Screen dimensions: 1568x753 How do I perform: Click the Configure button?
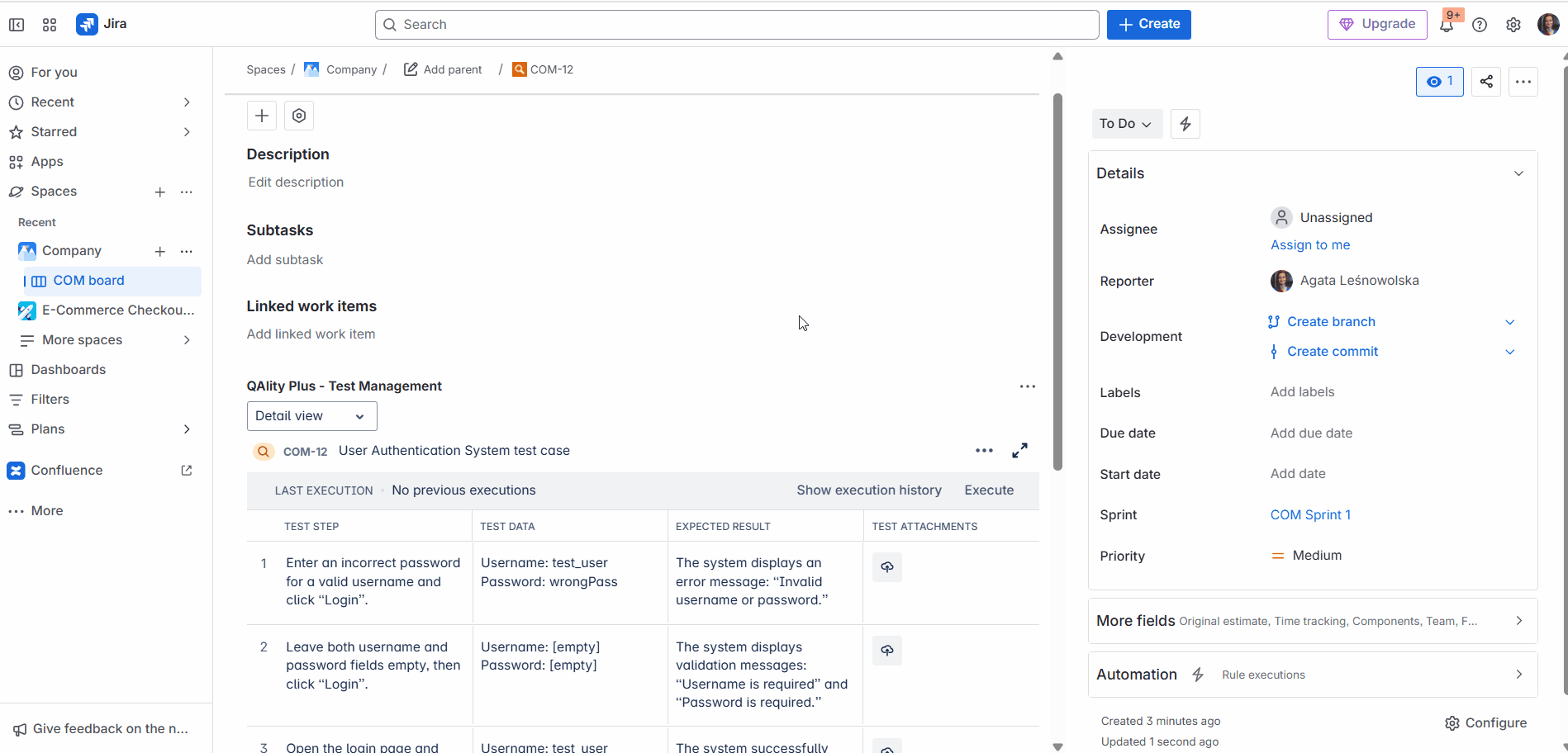click(1485, 723)
